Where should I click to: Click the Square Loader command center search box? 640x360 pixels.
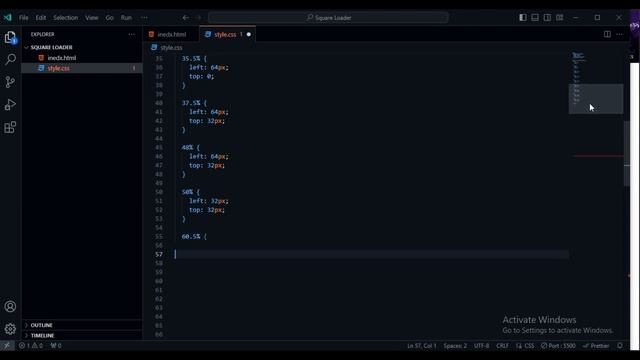tap(329, 18)
